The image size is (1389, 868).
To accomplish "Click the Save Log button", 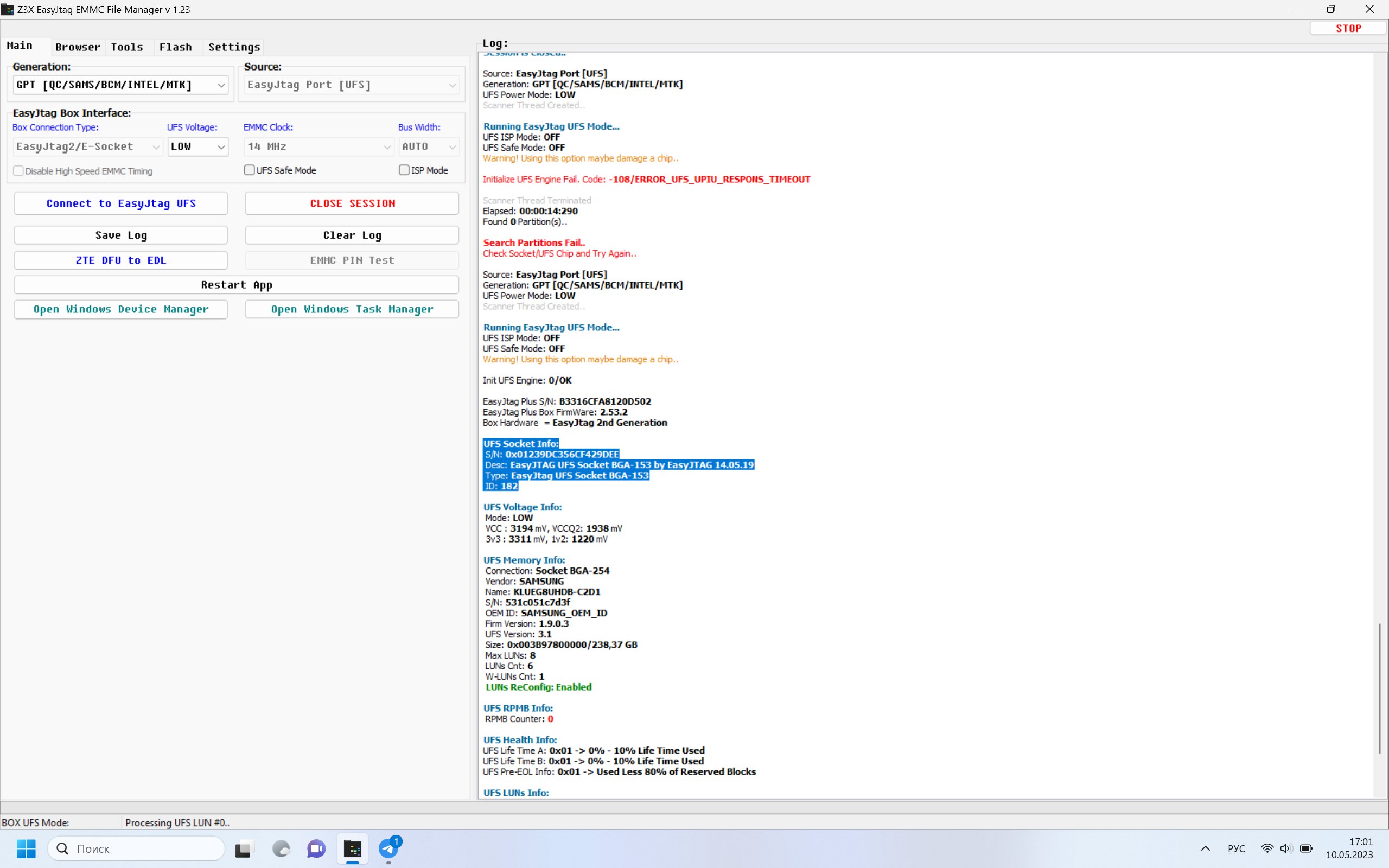I will point(121,235).
